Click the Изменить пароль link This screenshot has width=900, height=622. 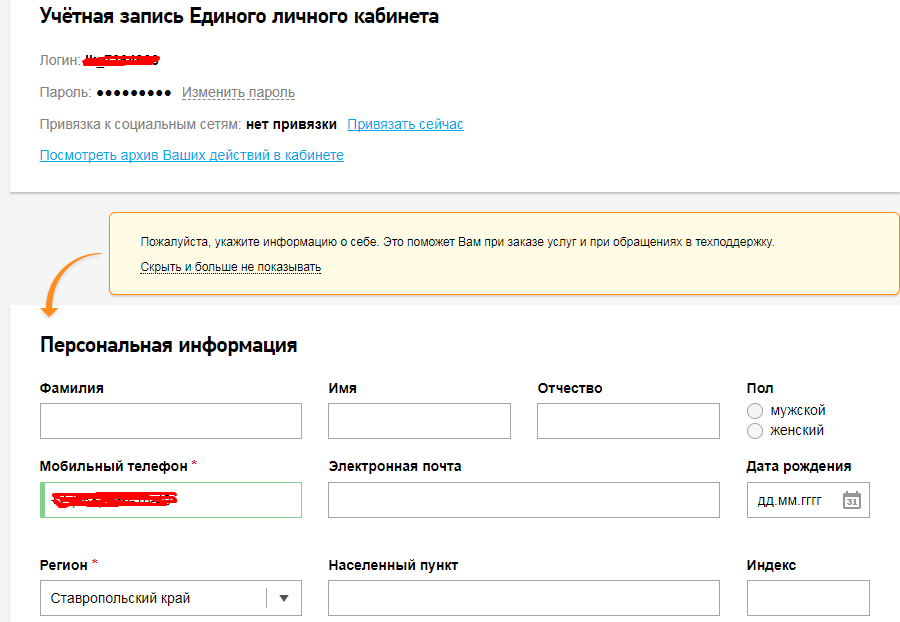(x=238, y=93)
